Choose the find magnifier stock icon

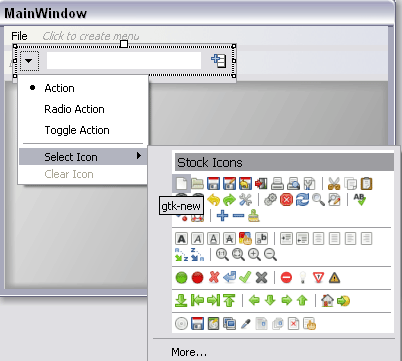point(318,200)
